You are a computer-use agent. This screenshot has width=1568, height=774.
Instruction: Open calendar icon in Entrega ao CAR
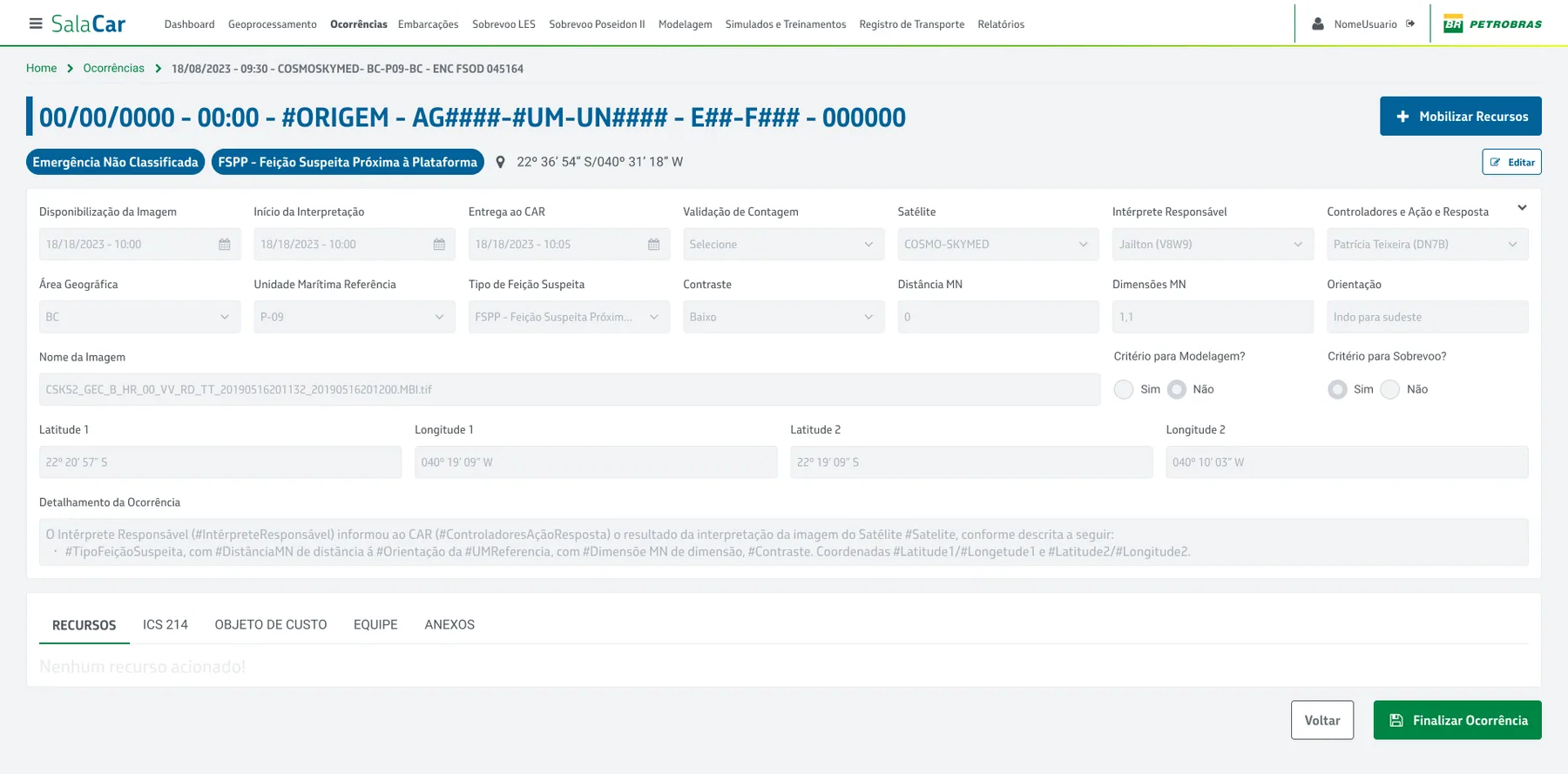[x=653, y=245]
